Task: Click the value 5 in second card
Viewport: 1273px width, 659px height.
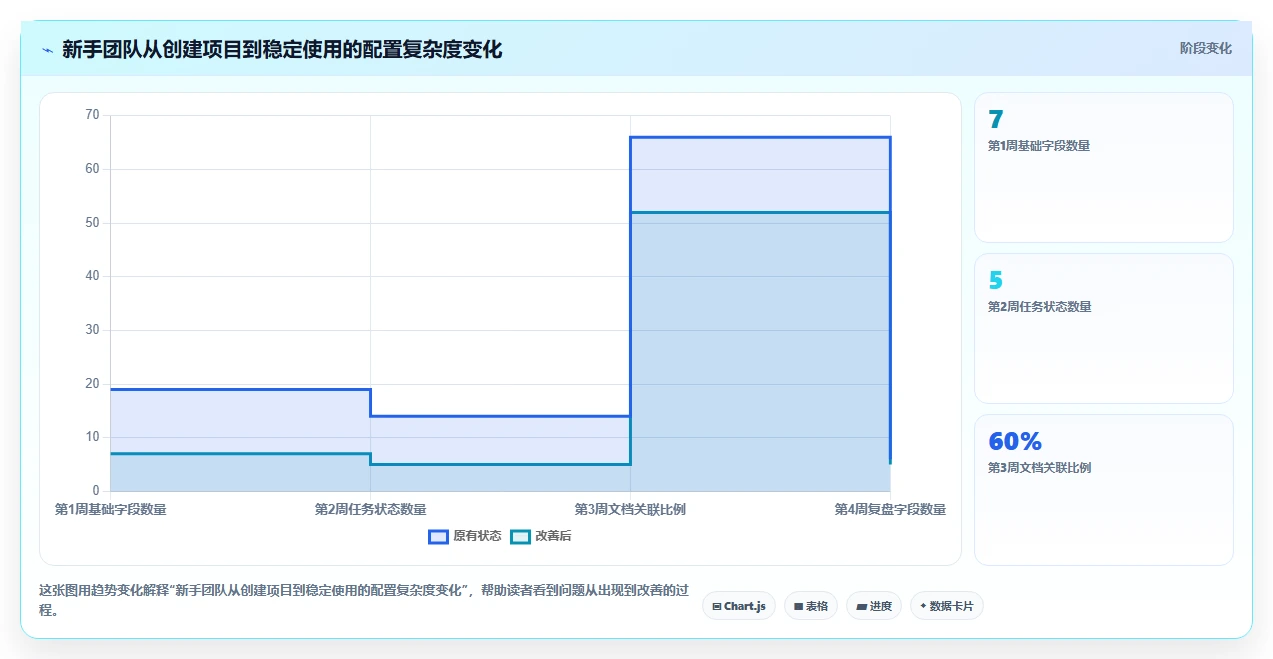Action: tap(995, 281)
